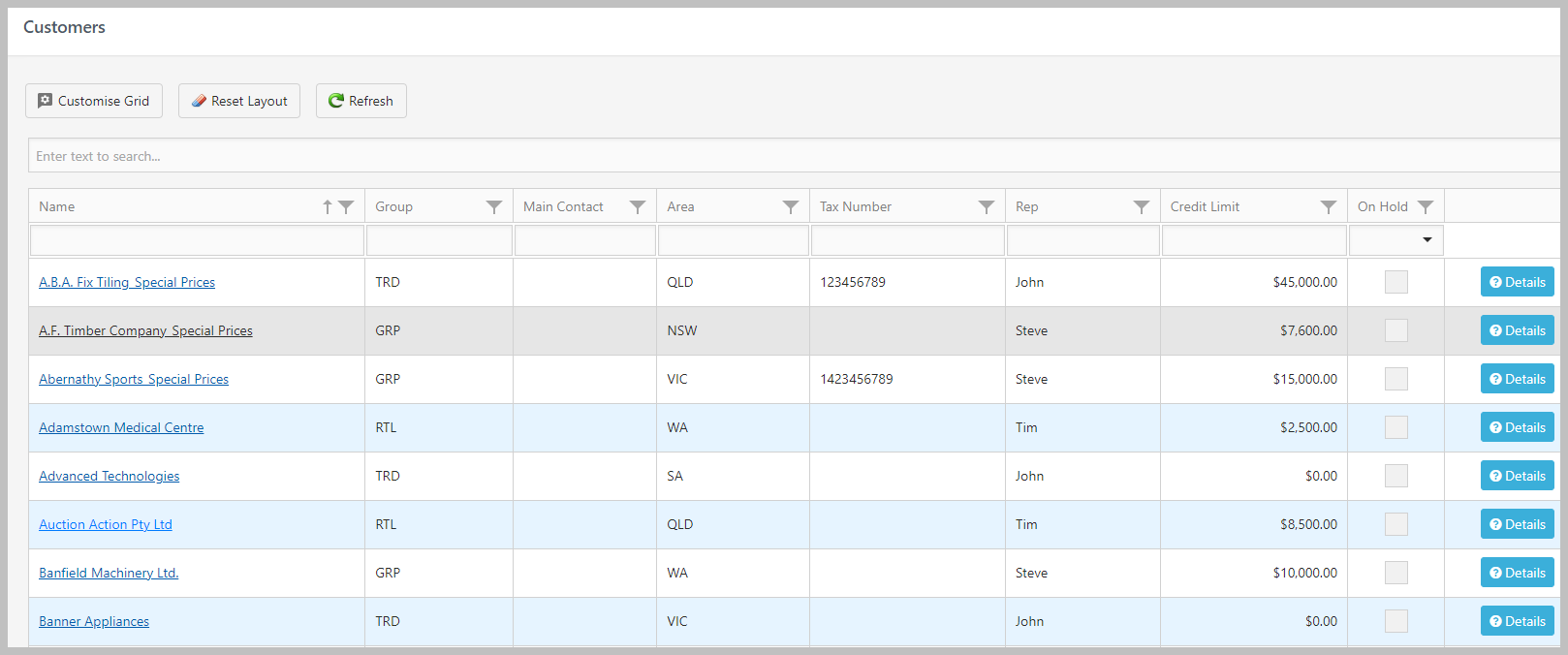
Task: Open the Group column filter icon
Action: point(494,206)
